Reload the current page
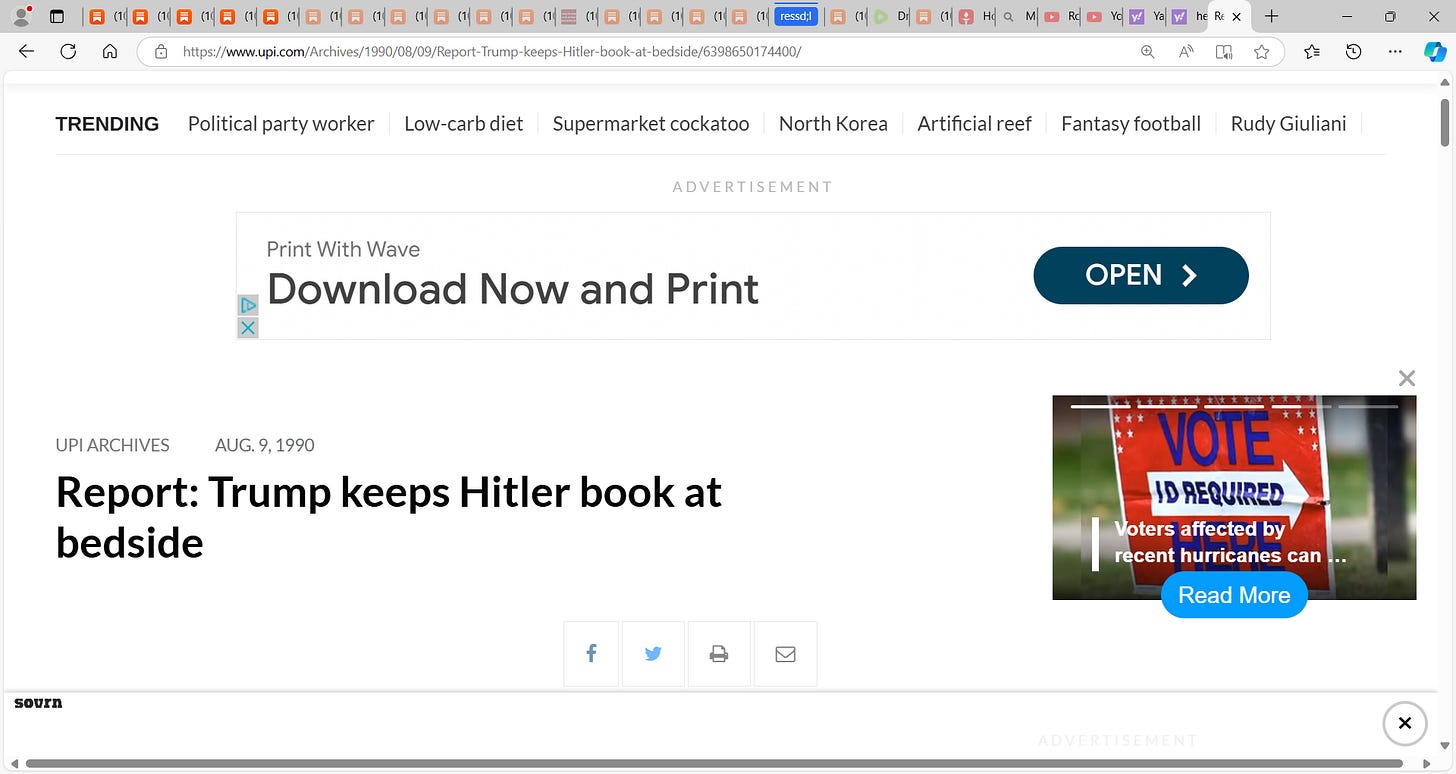 pyautogui.click(x=68, y=52)
